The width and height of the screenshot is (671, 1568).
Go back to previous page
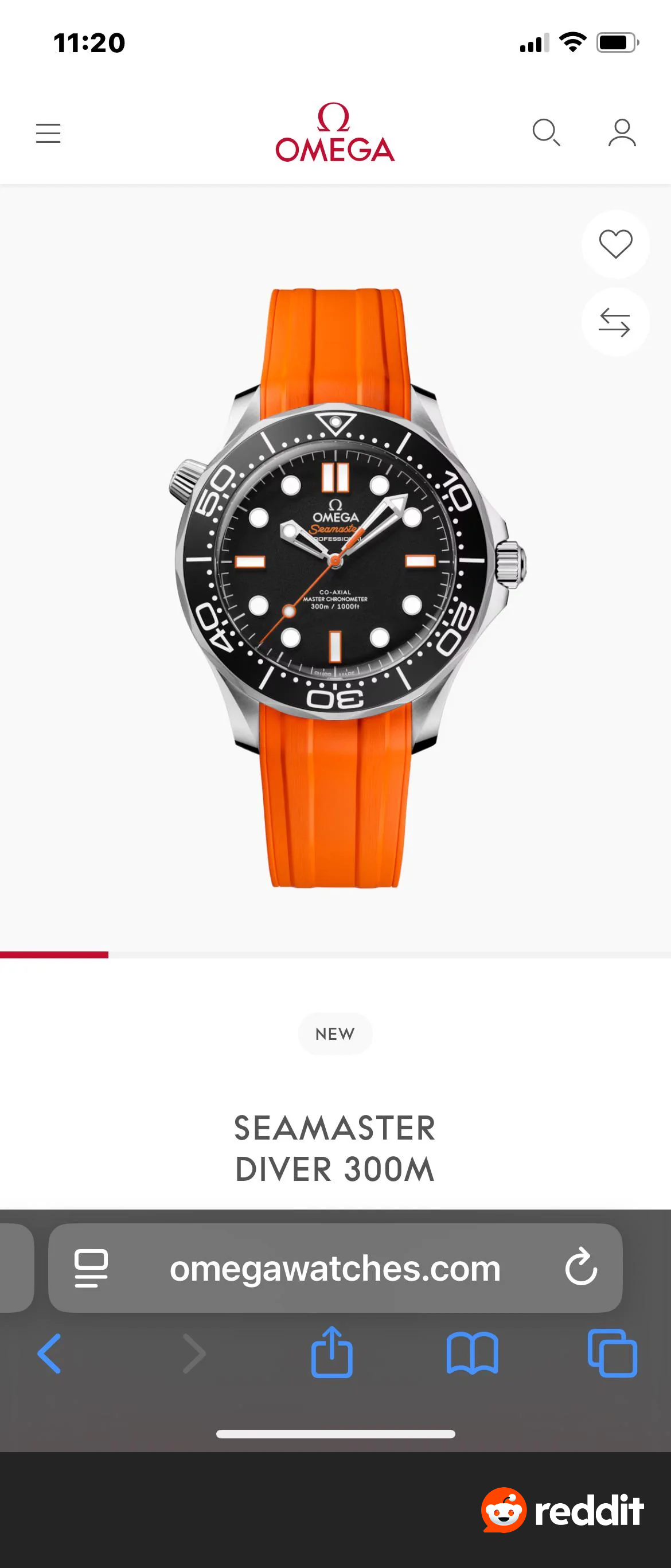(x=49, y=1353)
